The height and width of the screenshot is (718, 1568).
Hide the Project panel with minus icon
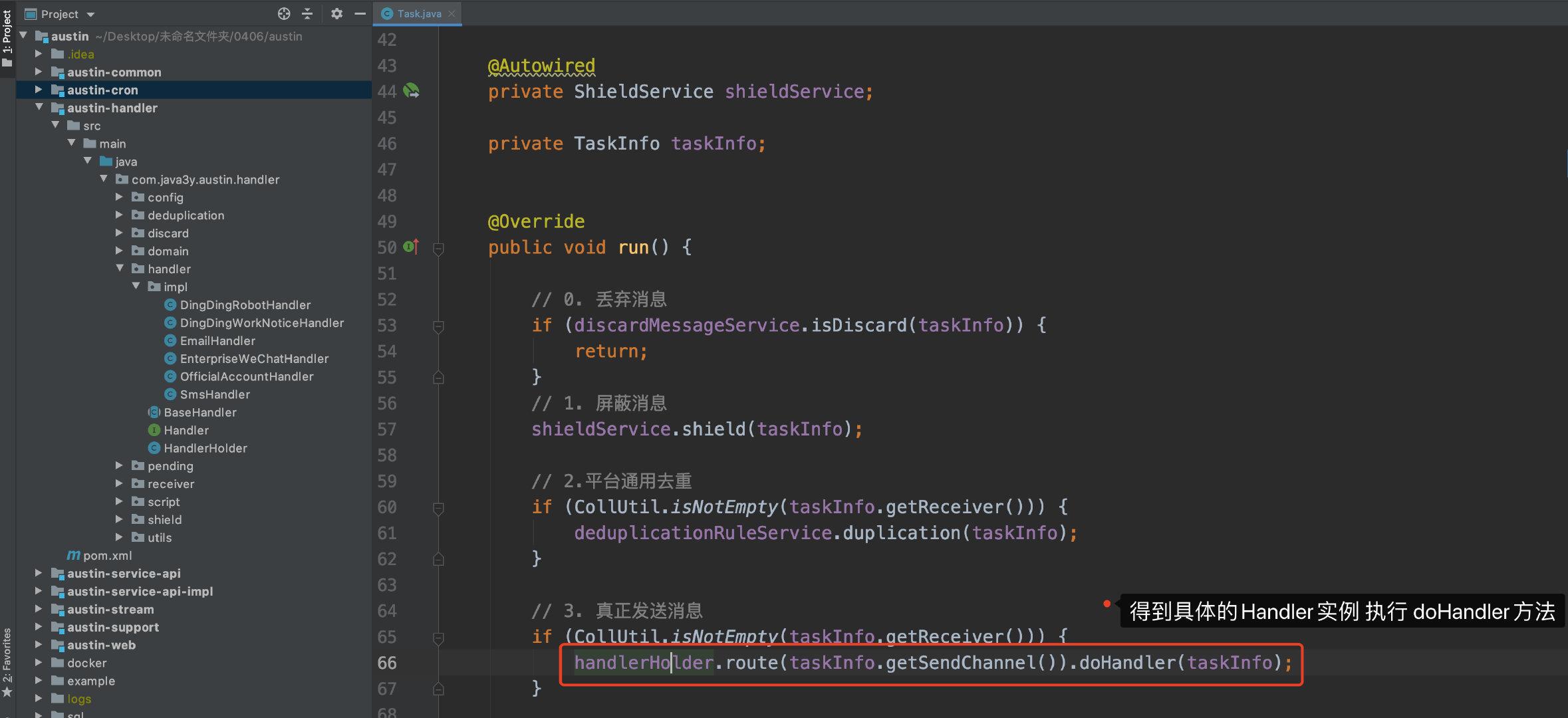(360, 13)
